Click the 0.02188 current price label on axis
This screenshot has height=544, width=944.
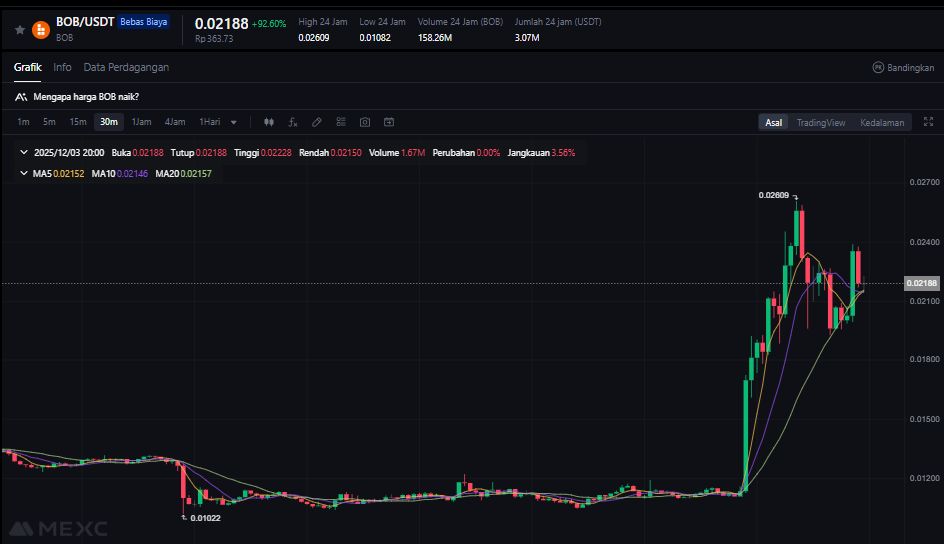922,283
